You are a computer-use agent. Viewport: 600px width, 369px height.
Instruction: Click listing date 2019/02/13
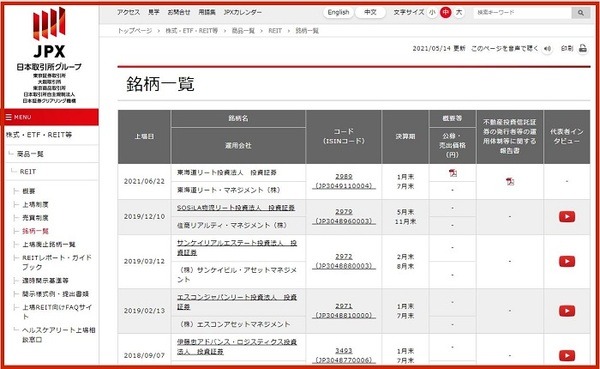tap(144, 311)
